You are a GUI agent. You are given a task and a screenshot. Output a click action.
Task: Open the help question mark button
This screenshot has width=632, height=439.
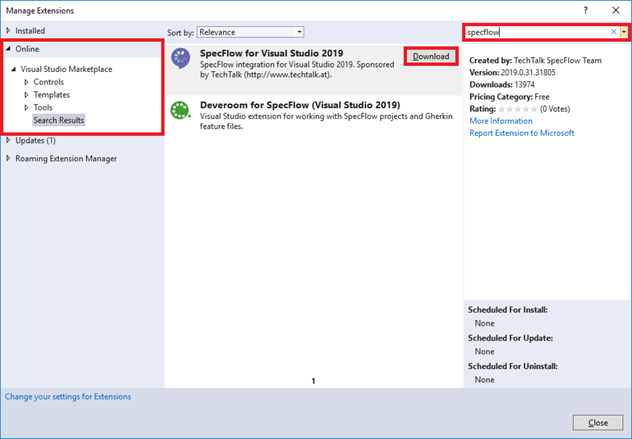click(586, 10)
